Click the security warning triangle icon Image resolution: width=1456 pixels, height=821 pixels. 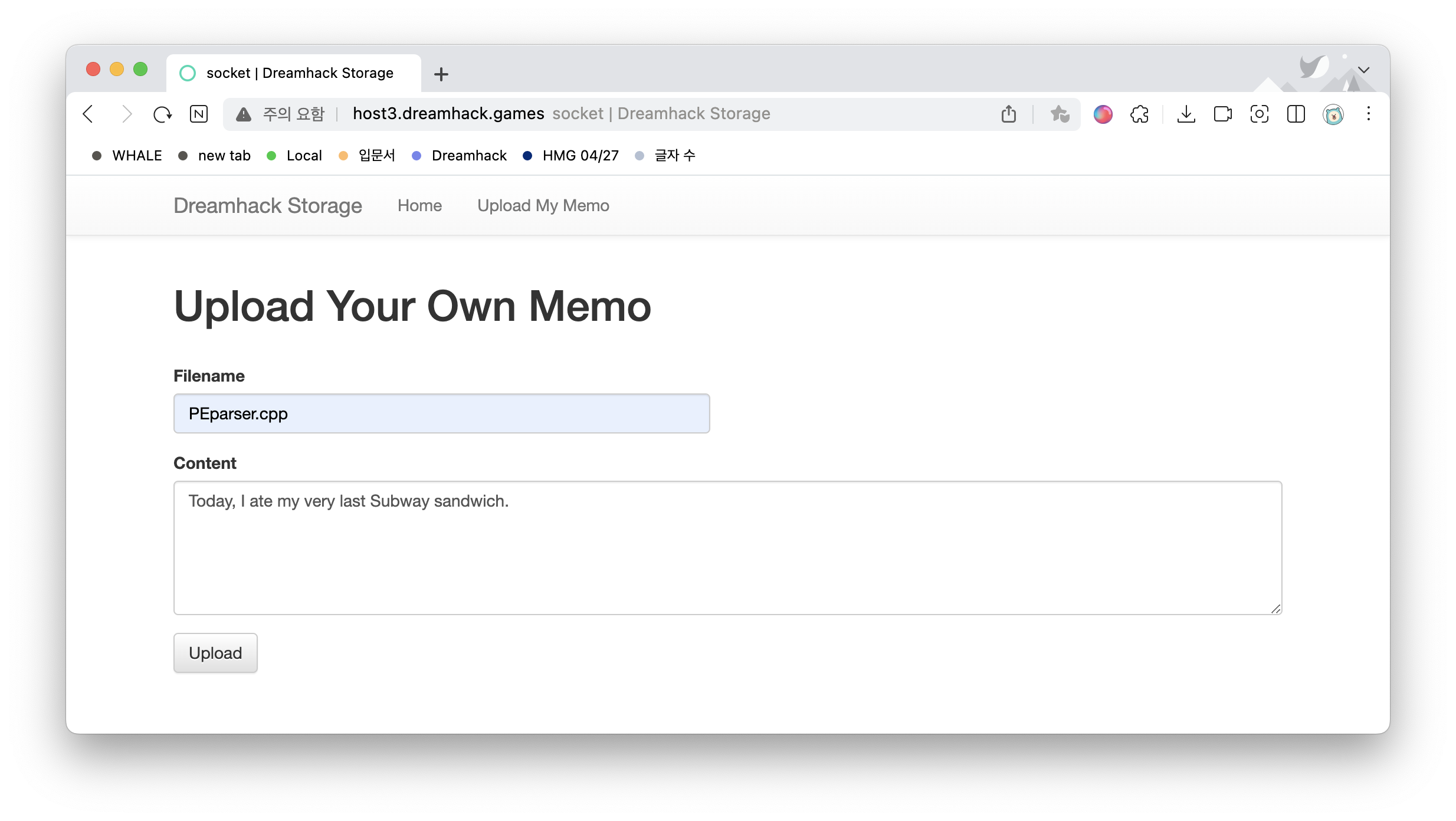click(244, 114)
